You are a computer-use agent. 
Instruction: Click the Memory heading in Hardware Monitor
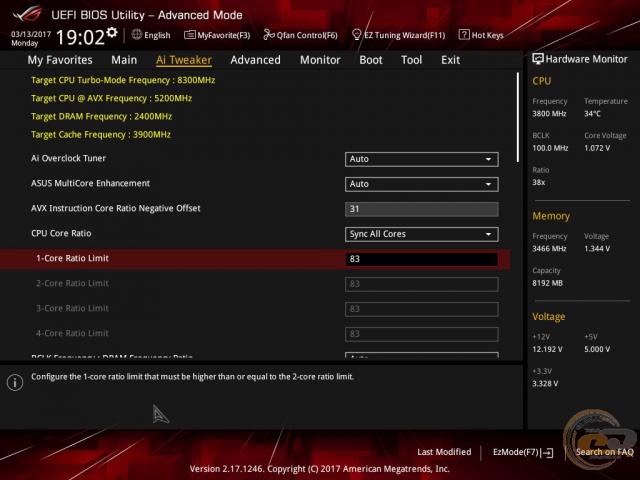click(551, 216)
